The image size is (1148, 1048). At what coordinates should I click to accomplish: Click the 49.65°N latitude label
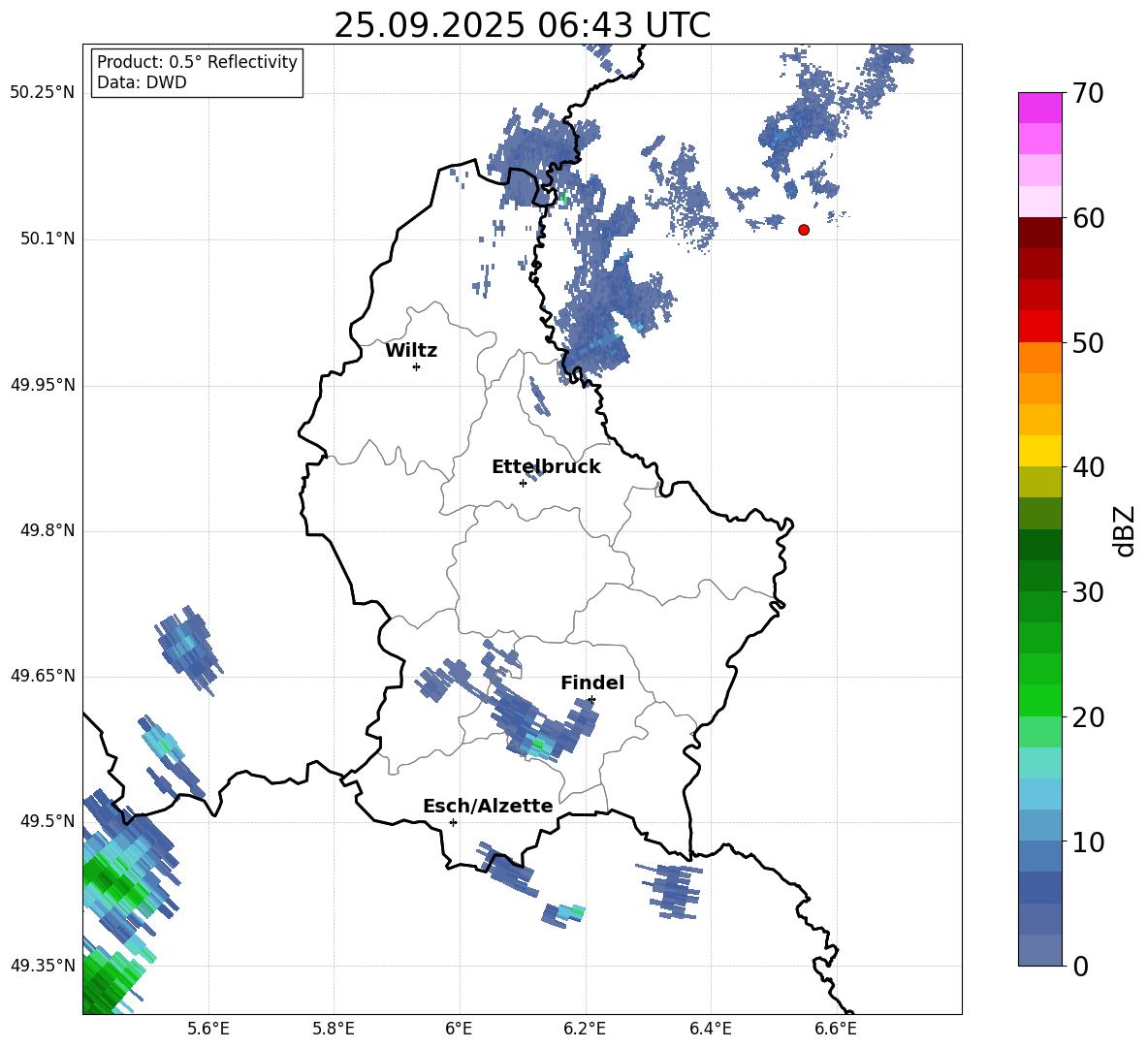(43, 676)
